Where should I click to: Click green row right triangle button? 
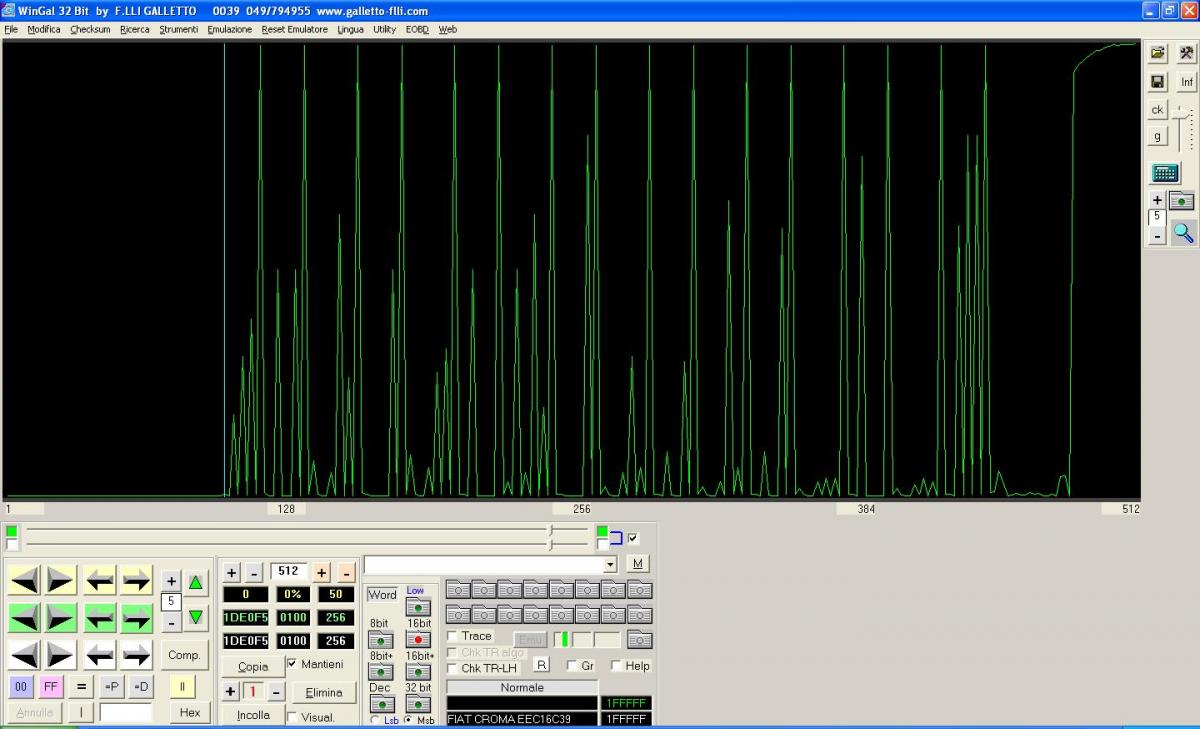60,617
